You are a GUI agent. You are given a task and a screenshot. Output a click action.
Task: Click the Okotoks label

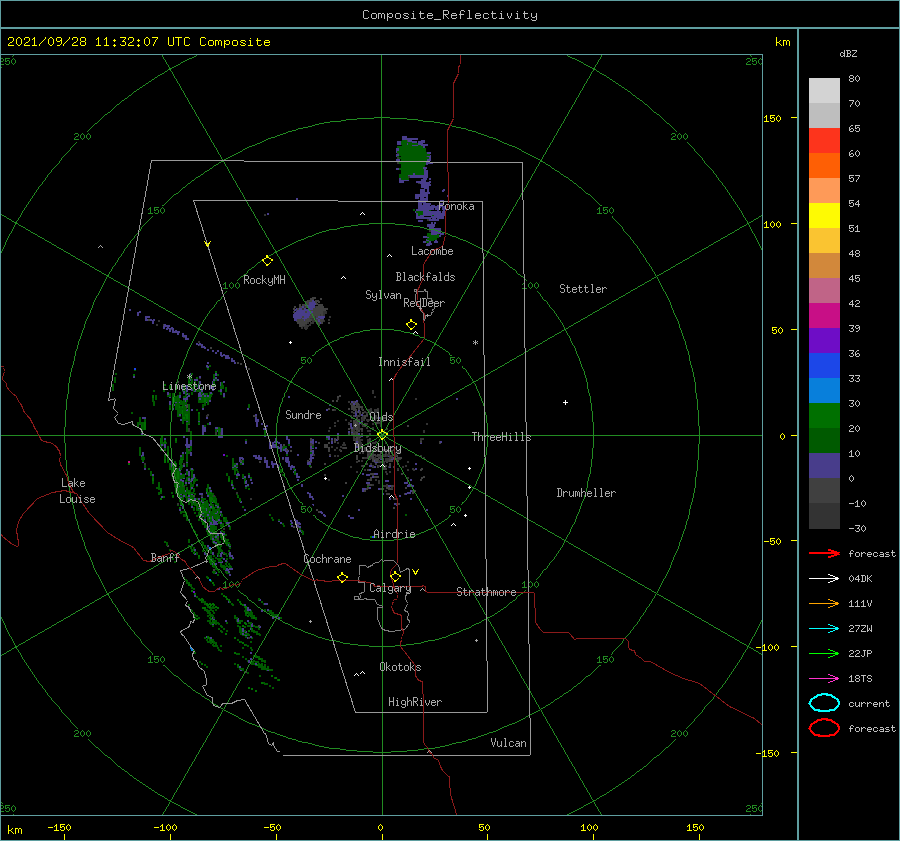coord(400,667)
